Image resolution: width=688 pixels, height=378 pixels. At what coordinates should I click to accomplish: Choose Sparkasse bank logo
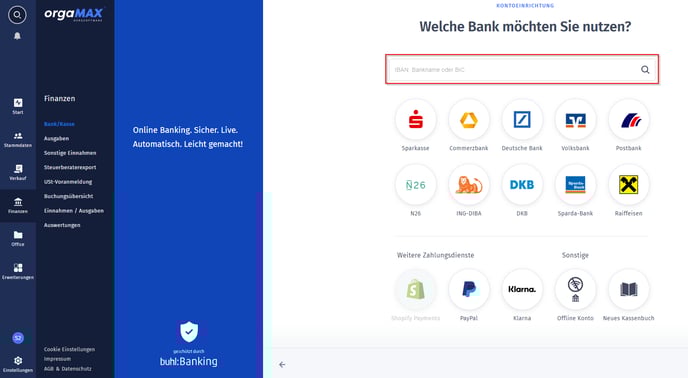[416, 119]
